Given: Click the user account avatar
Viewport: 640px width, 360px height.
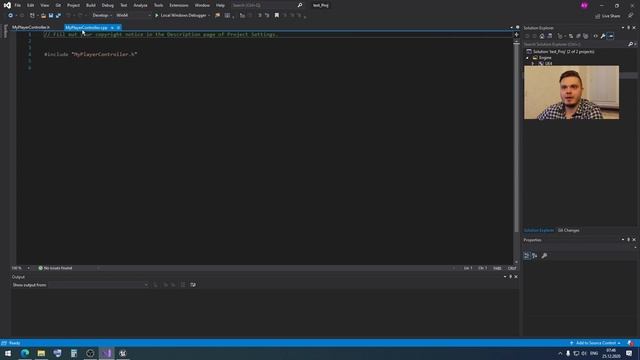Looking at the screenshot, I should [584, 5].
